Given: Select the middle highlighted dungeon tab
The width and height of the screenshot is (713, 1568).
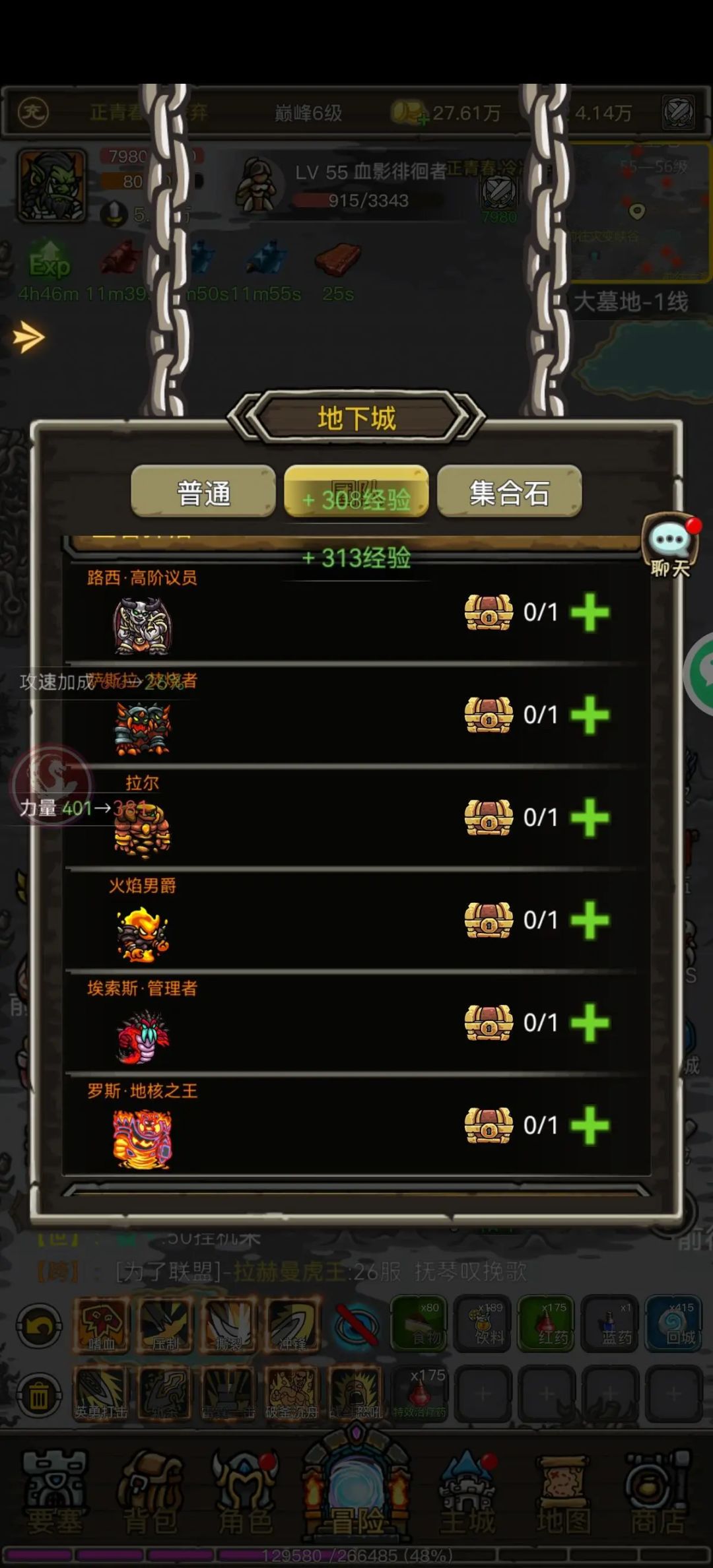Looking at the screenshot, I should (356, 492).
